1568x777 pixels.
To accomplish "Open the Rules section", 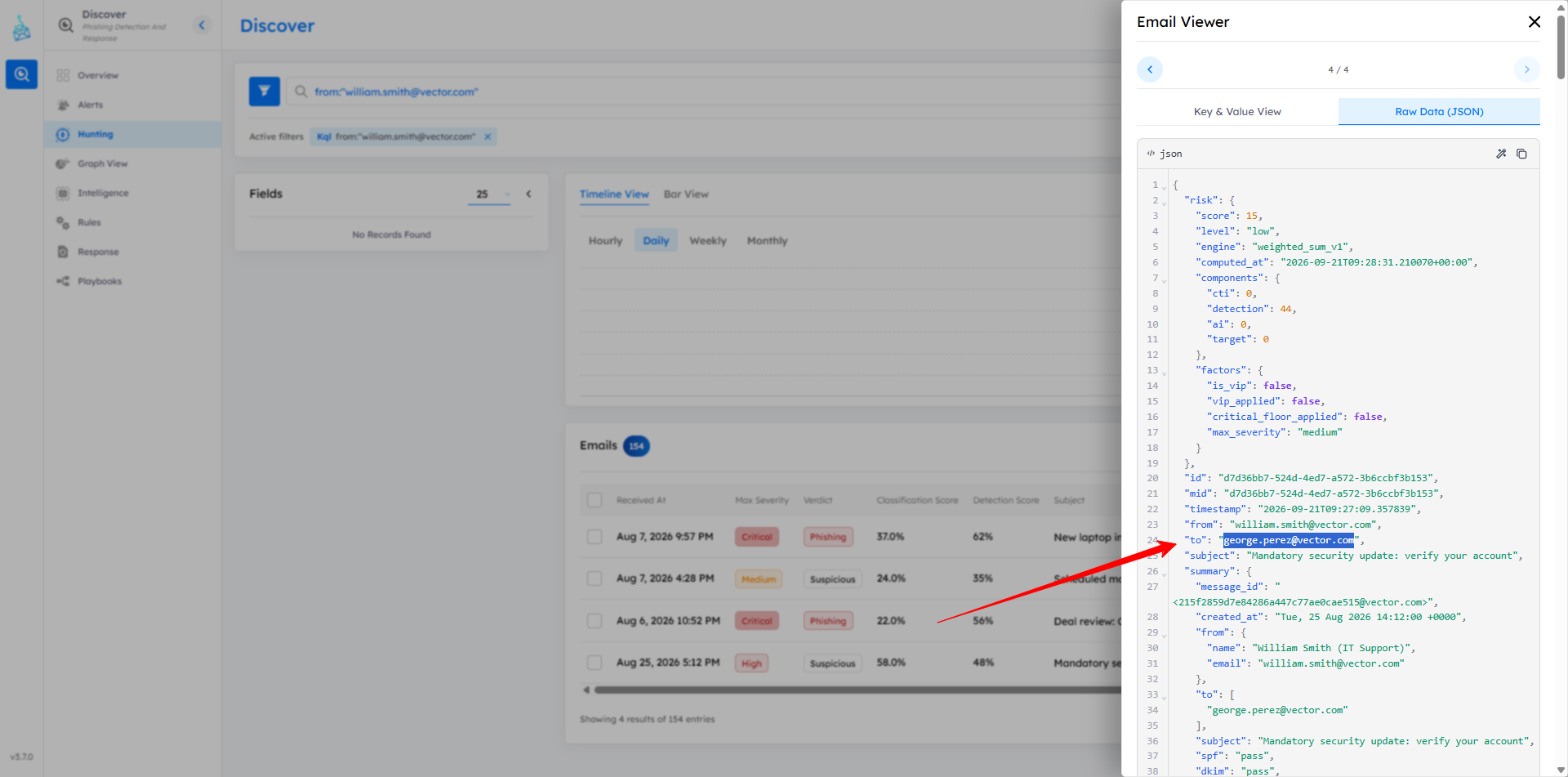I will tap(133, 222).
